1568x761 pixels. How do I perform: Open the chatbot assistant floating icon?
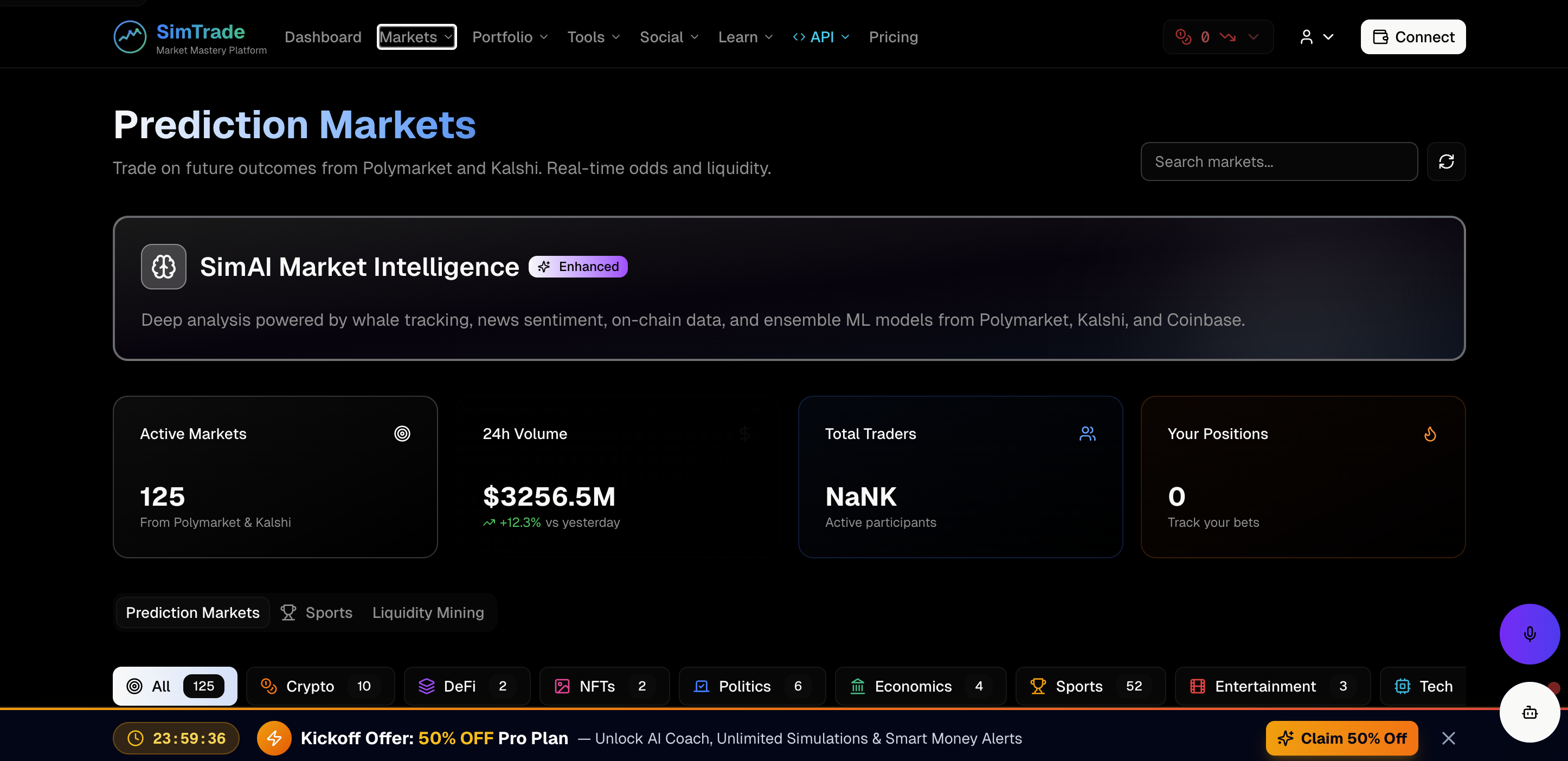[1529, 712]
